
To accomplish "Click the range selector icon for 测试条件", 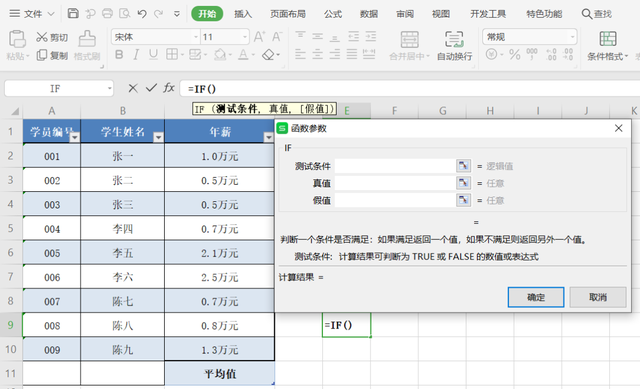I will [x=463, y=166].
